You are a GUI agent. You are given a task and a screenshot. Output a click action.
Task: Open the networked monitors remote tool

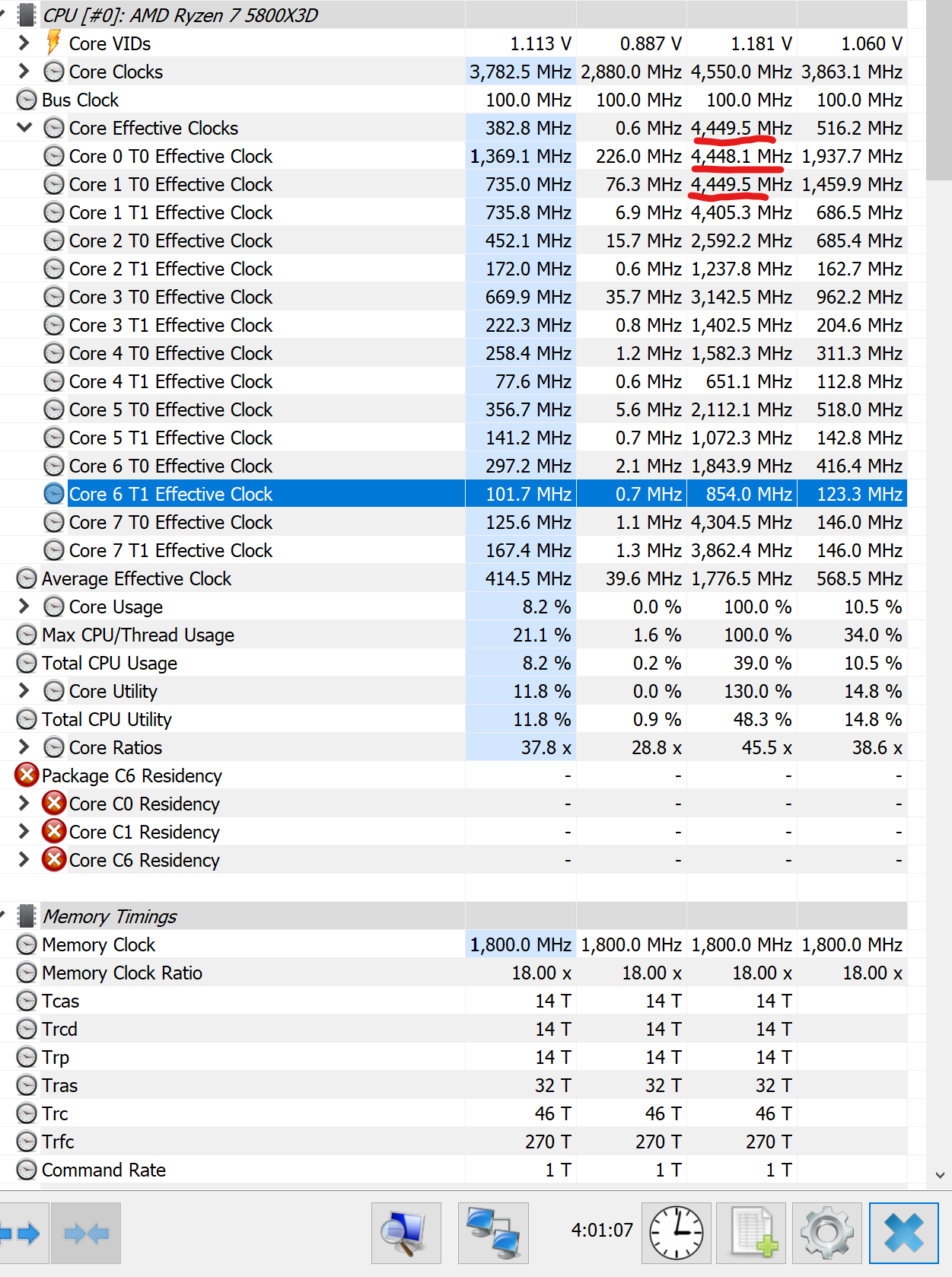493,1233
